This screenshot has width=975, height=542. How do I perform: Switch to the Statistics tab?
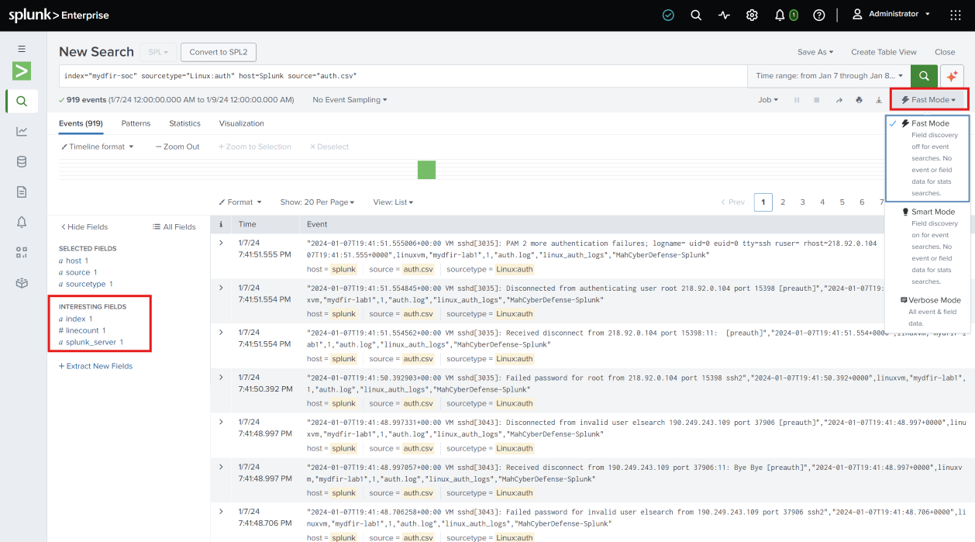tap(185, 123)
